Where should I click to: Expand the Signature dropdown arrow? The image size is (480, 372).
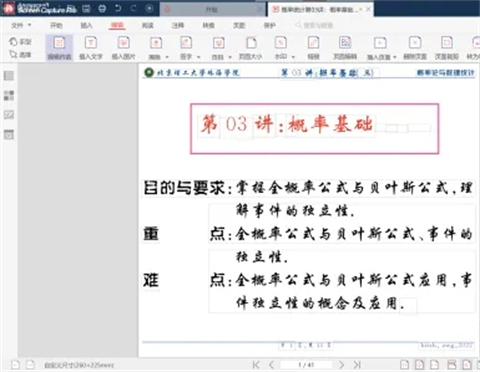pos(198,57)
